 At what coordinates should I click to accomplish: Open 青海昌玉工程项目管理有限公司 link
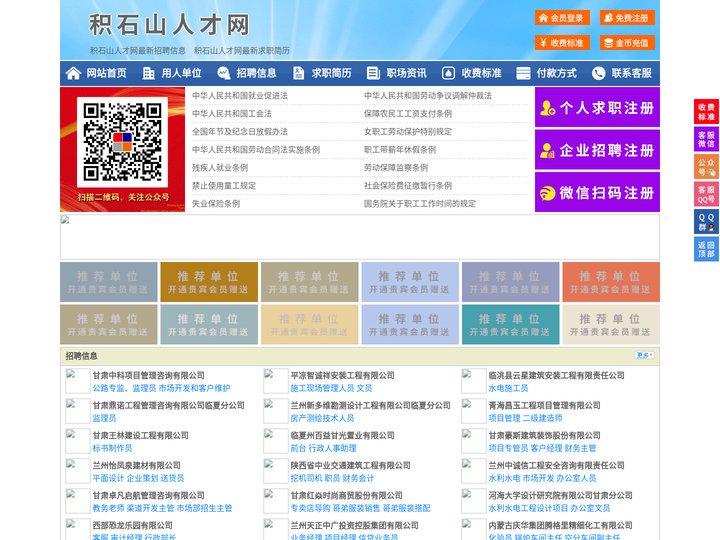pos(545,405)
